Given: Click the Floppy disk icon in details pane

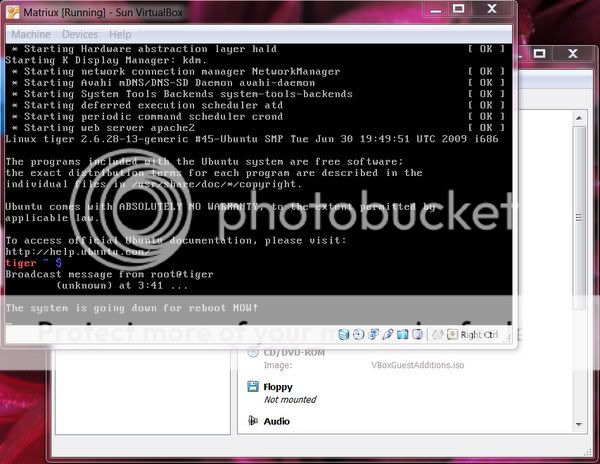Looking at the screenshot, I should 253,387.
